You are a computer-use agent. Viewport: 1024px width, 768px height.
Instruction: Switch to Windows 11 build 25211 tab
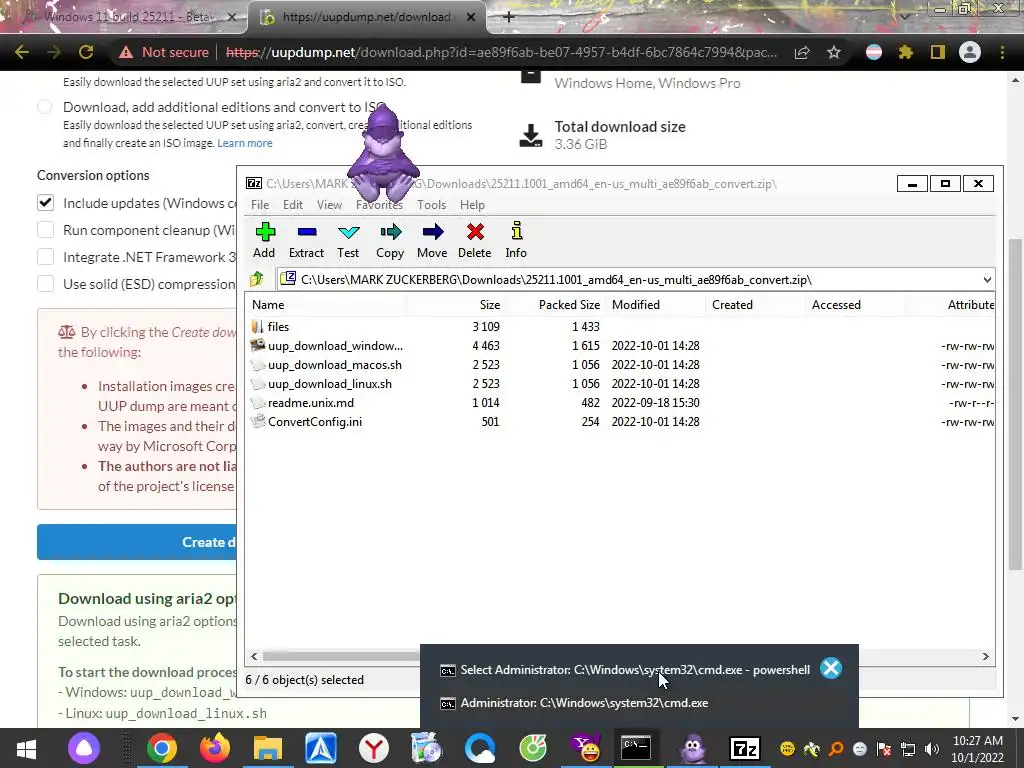pos(124,17)
